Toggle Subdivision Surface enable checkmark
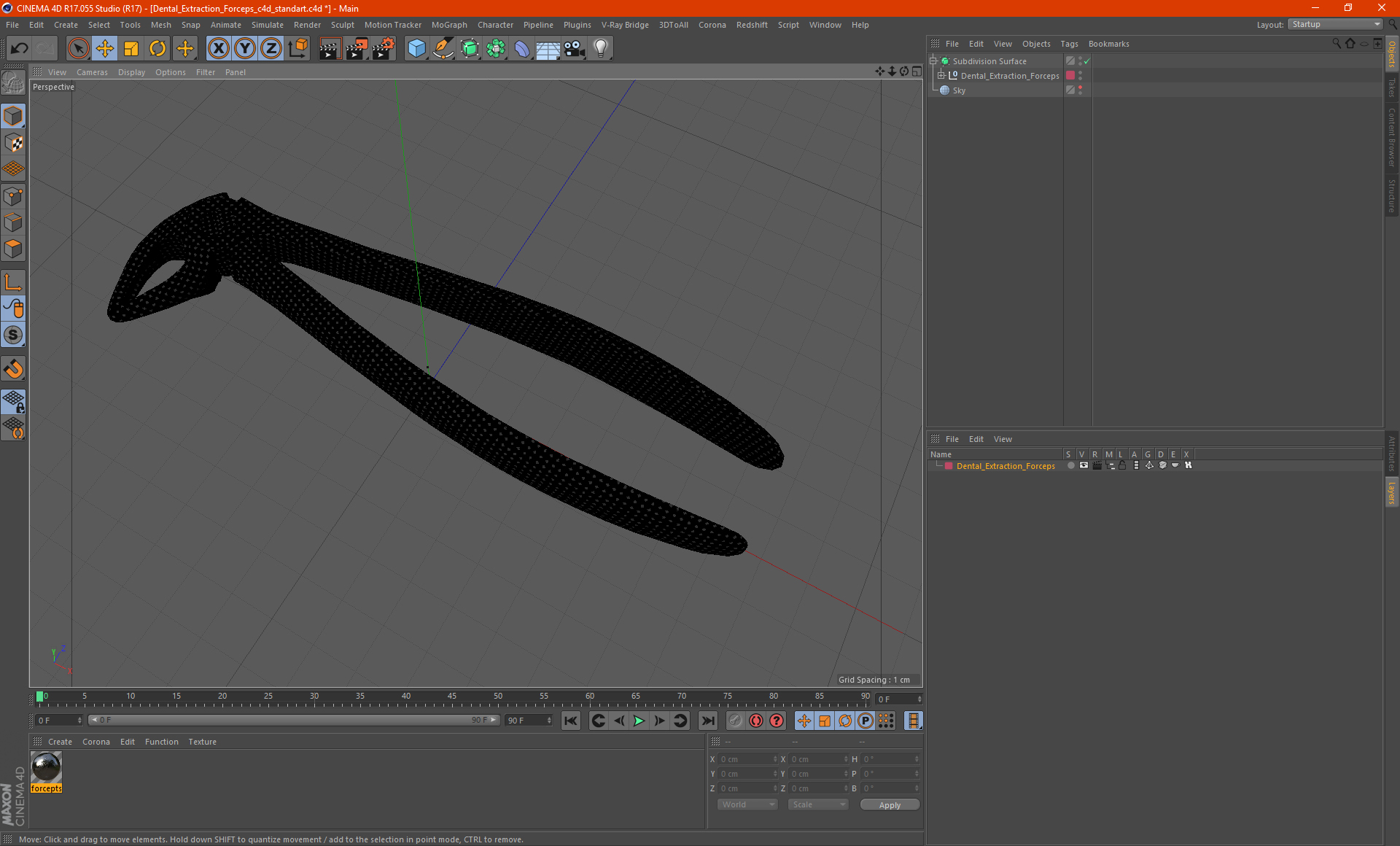 (x=1087, y=61)
